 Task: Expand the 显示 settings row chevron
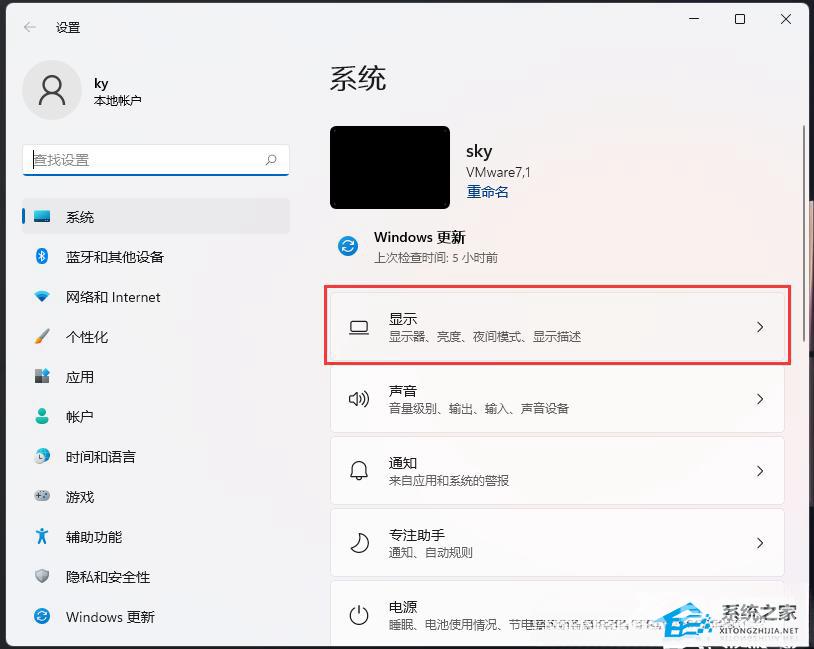(761, 325)
